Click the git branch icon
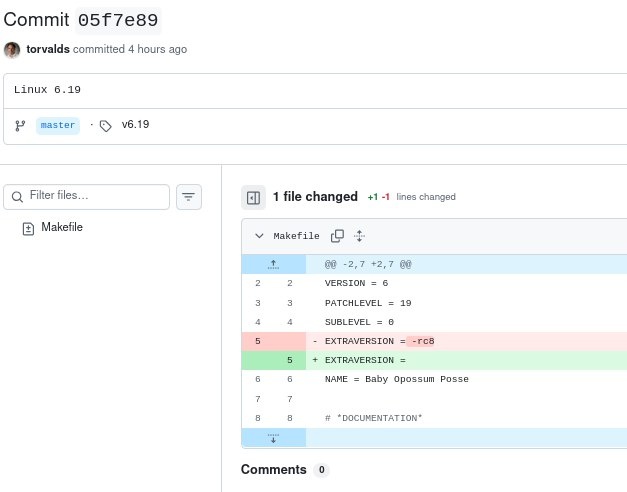 [20, 126]
